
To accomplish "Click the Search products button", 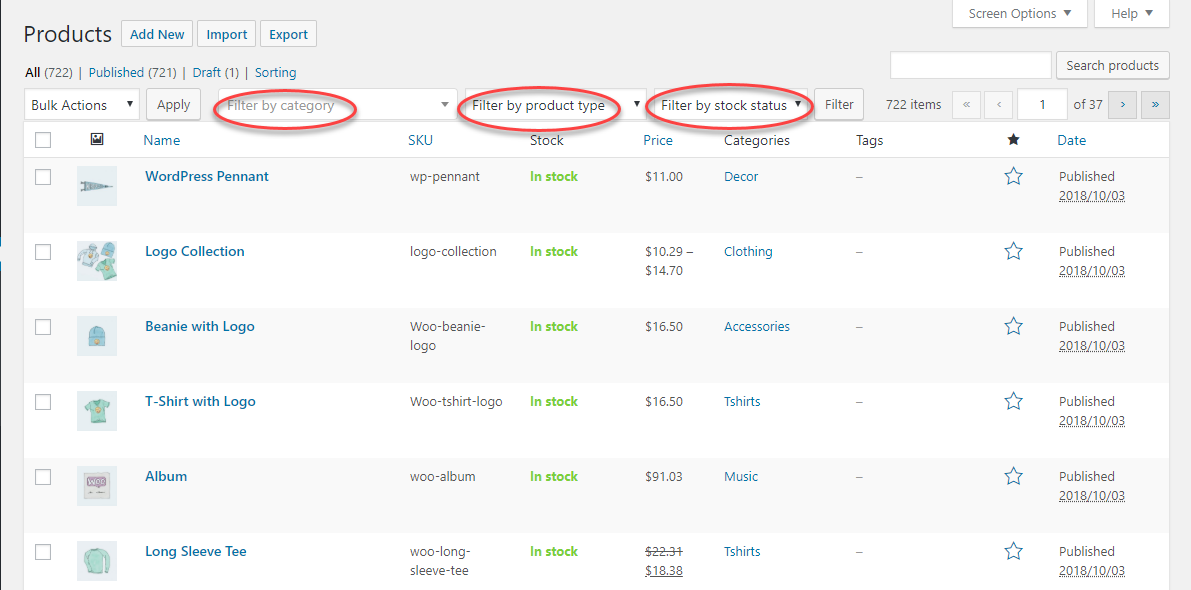I will tap(1113, 65).
